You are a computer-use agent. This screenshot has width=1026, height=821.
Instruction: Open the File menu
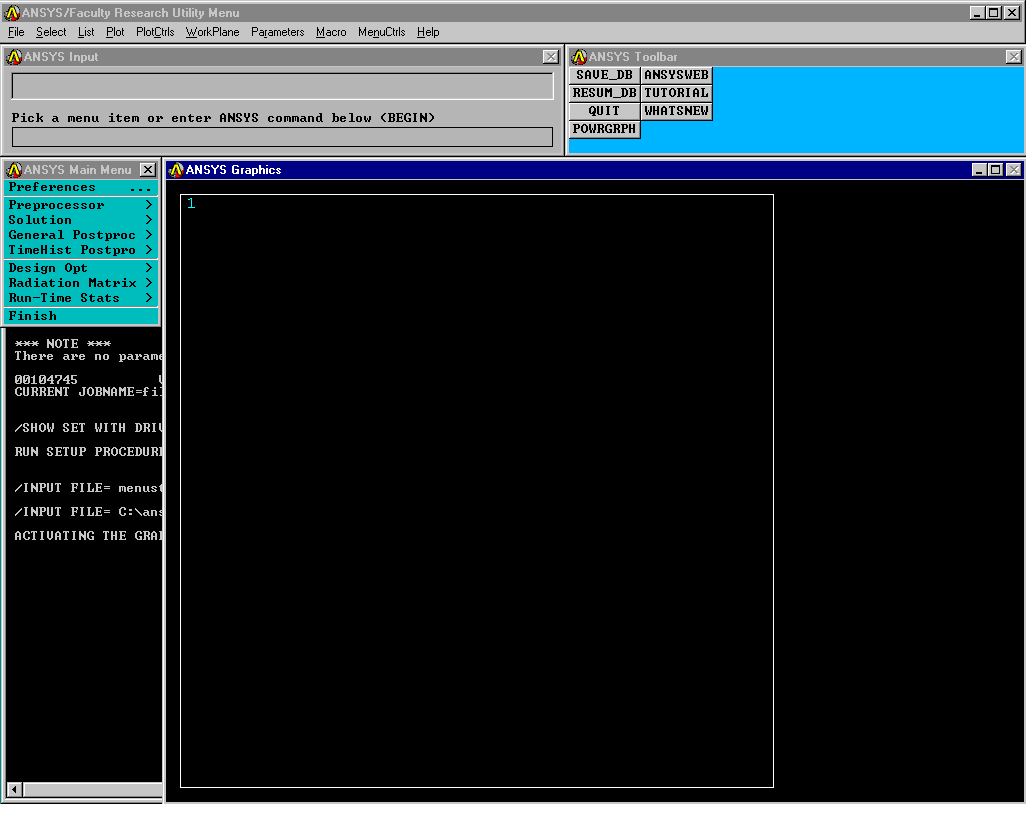tap(16, 32)
